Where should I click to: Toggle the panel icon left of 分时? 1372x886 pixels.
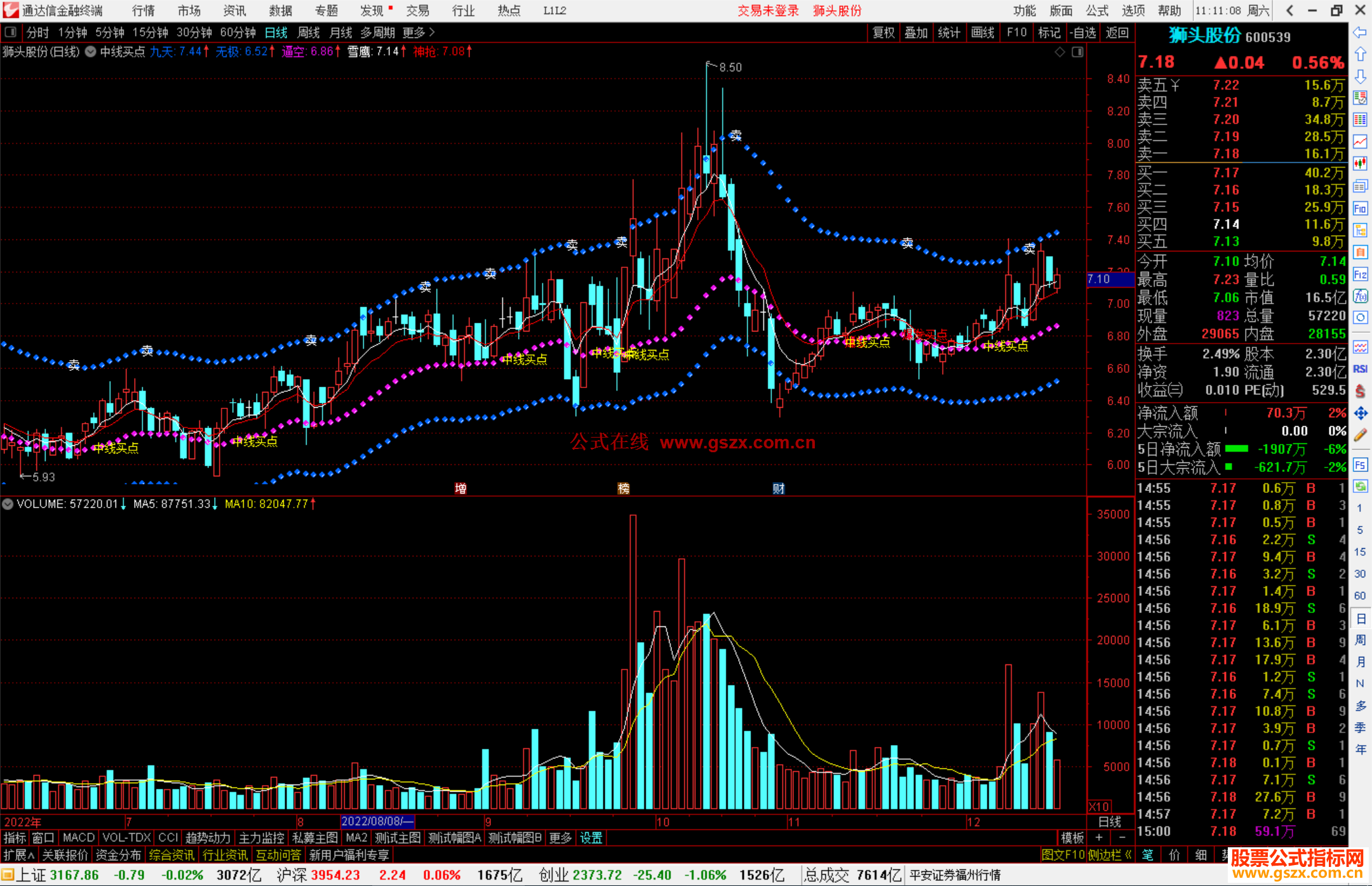coord(11,32)
